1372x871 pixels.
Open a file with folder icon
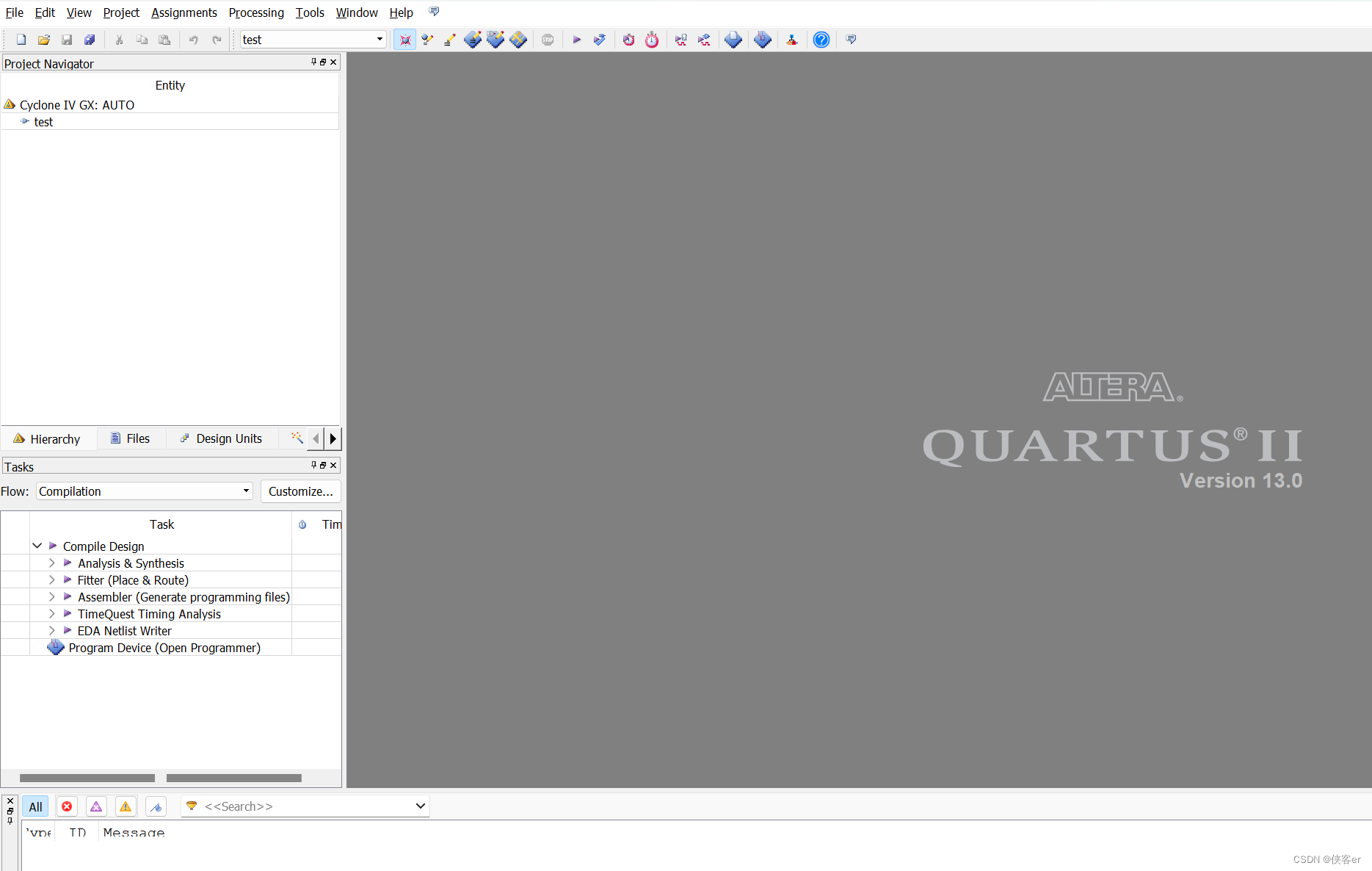44,40
